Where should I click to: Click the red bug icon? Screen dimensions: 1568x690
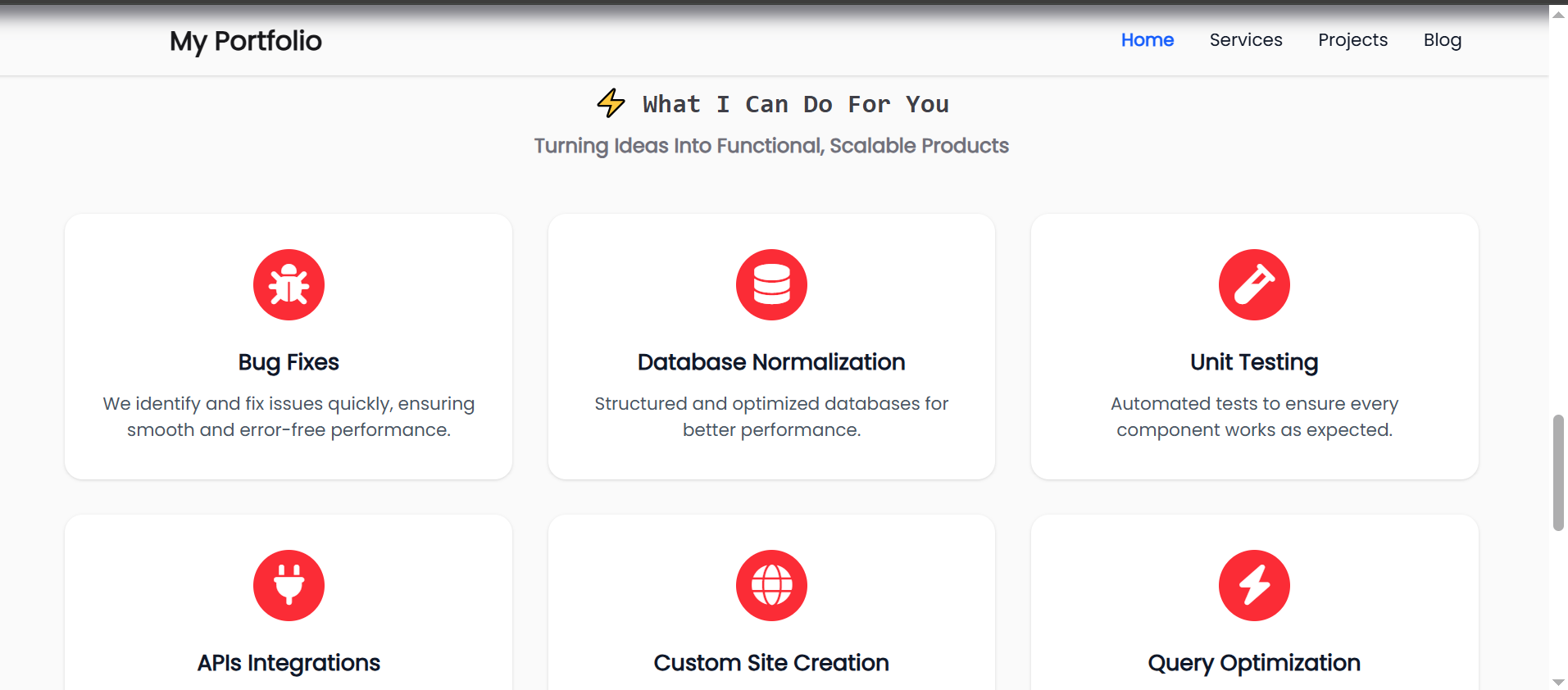(289, 284)
